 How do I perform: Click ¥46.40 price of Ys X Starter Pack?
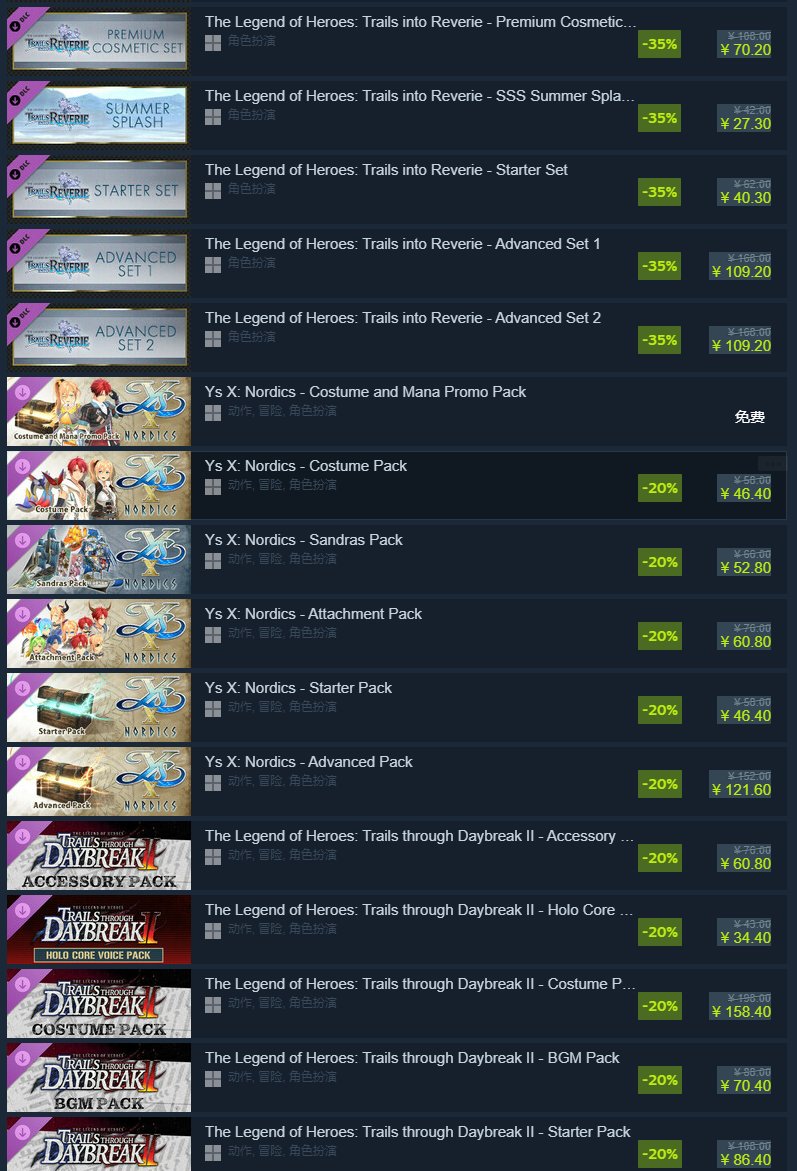[745, 716]
